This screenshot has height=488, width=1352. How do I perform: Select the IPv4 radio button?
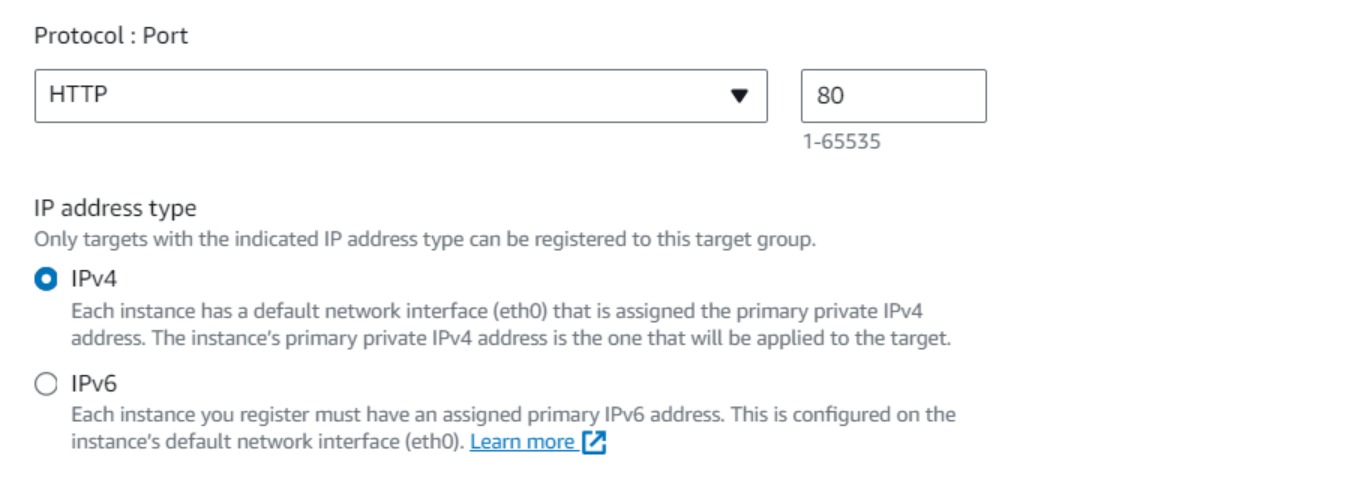(46, 279)
